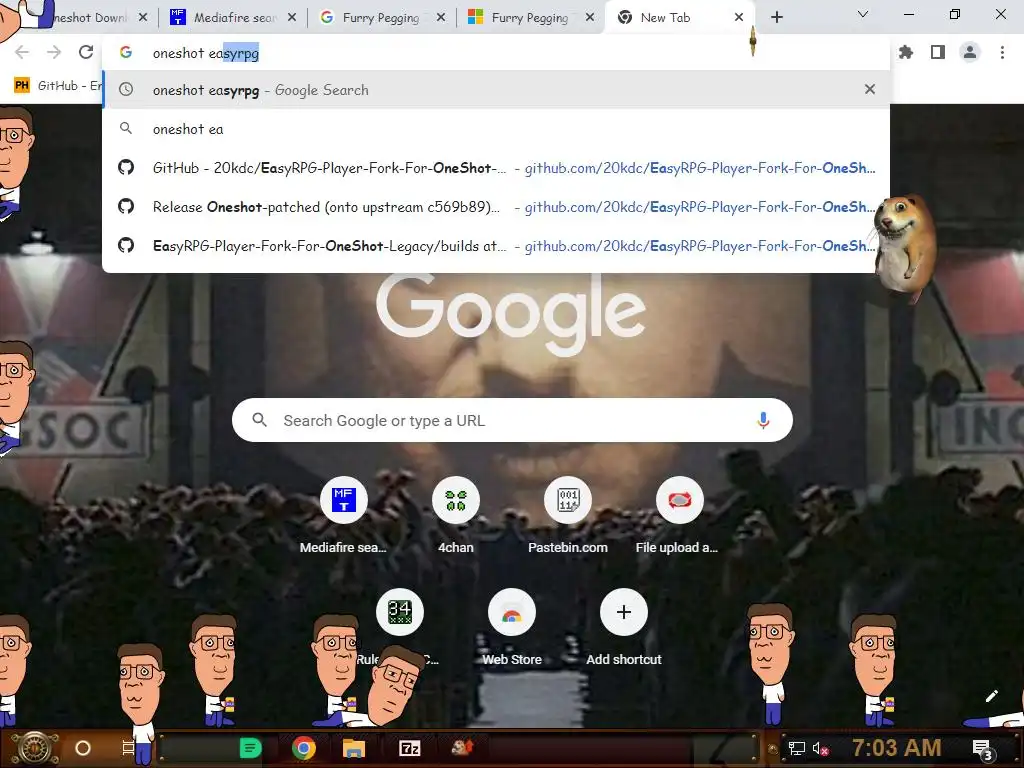The height and width of the screenshot is (768, 1024).
Task: Toggle the browser side panel icon
Action: coord(938,52)
